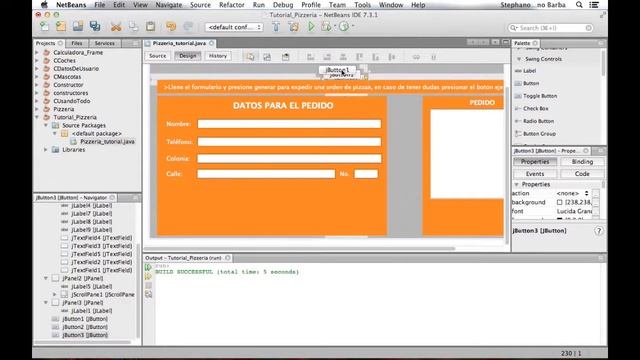Activate Connection Mode in the designer toolbar
Screen dimensions: 640x360
(267, 57)
